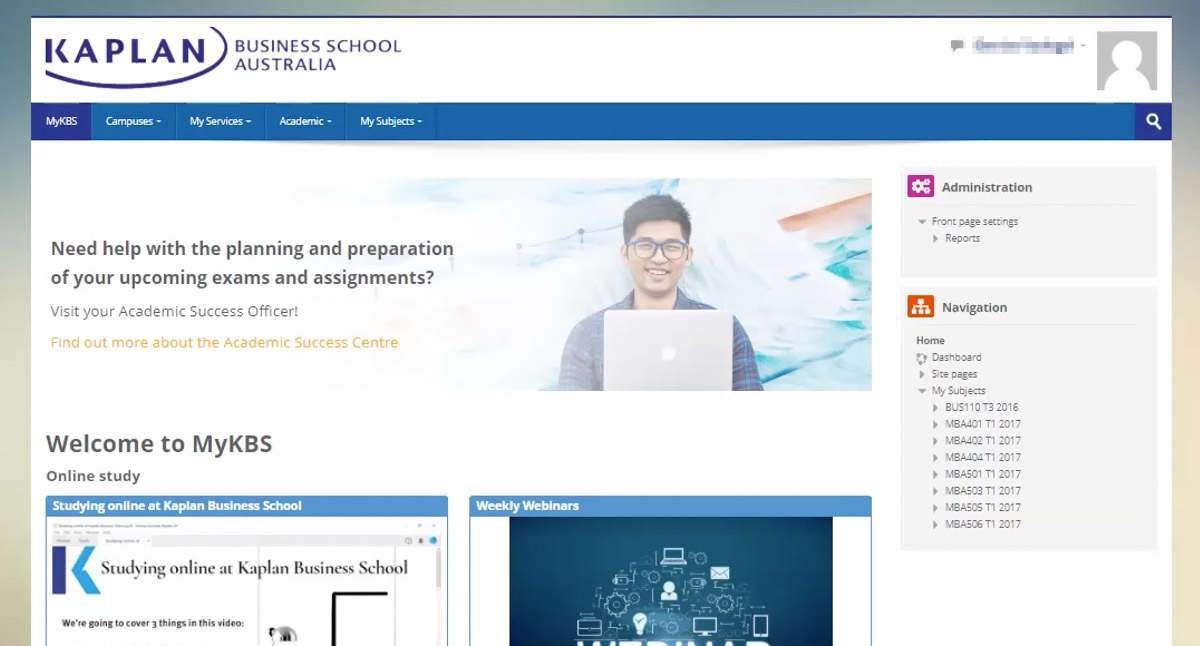
Task: Click the 'Navigation' block title
Action: coord(974,308)
